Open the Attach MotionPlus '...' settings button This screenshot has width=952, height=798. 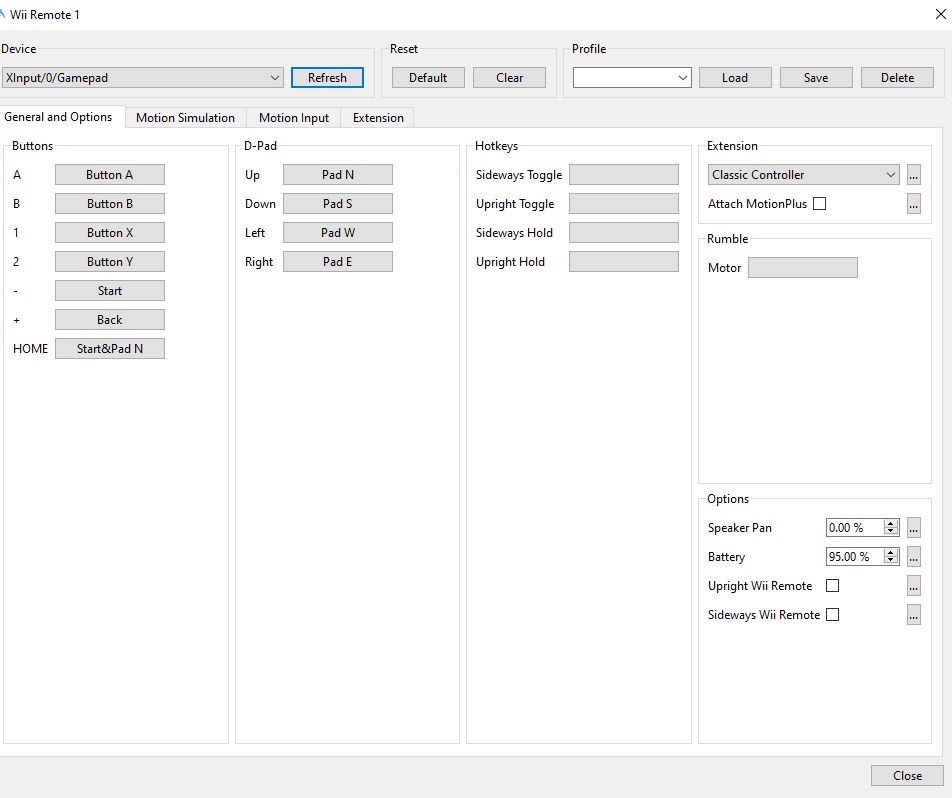913,204
